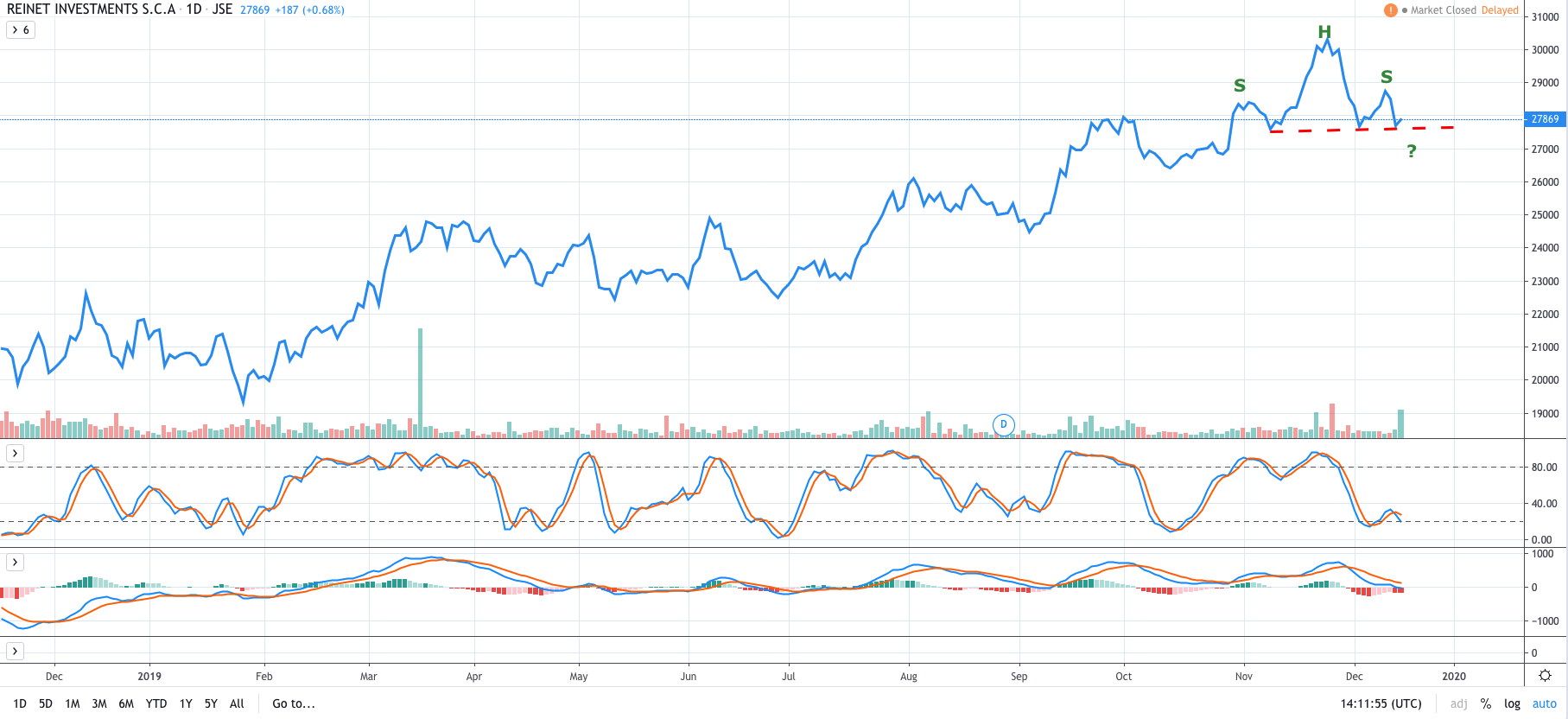The width and height of the screenshot is (1568, 719).
Task: Click the green 'H' head annotation
Action: (1324, 33)
